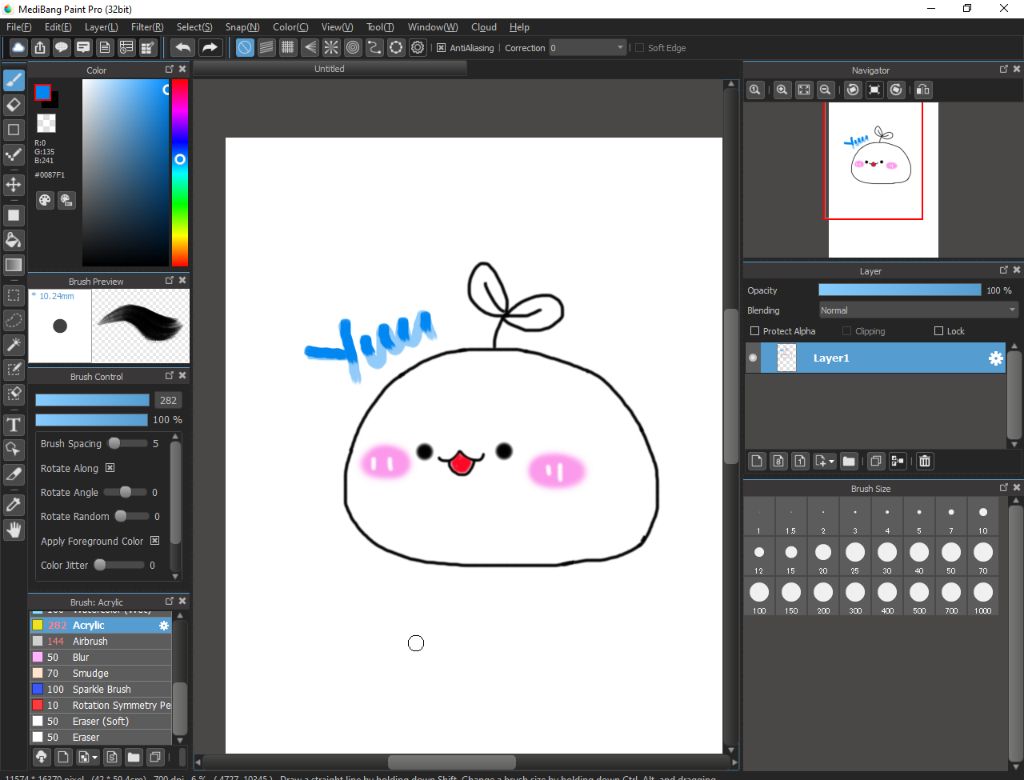
Task: Select the Smudge brush
Action: (101, 674)
